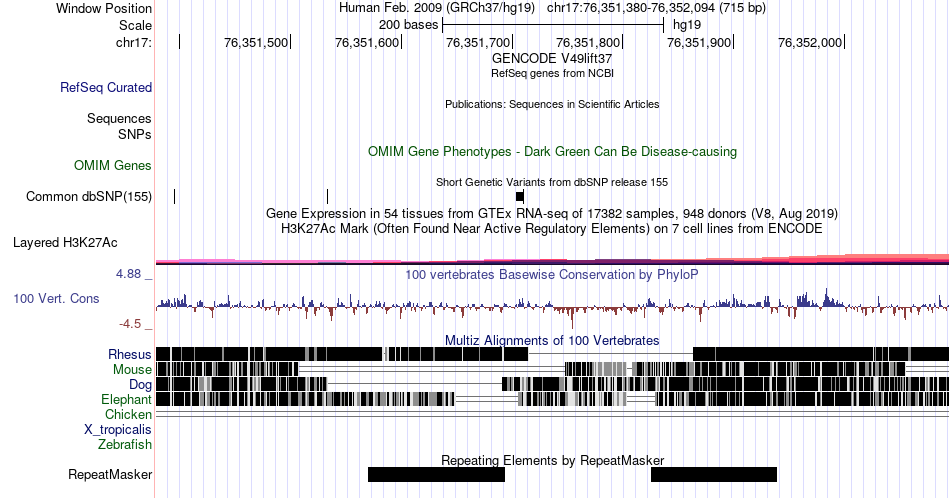Select the Rhesus alignment row label
950x498 pixels.
(130, 354)
